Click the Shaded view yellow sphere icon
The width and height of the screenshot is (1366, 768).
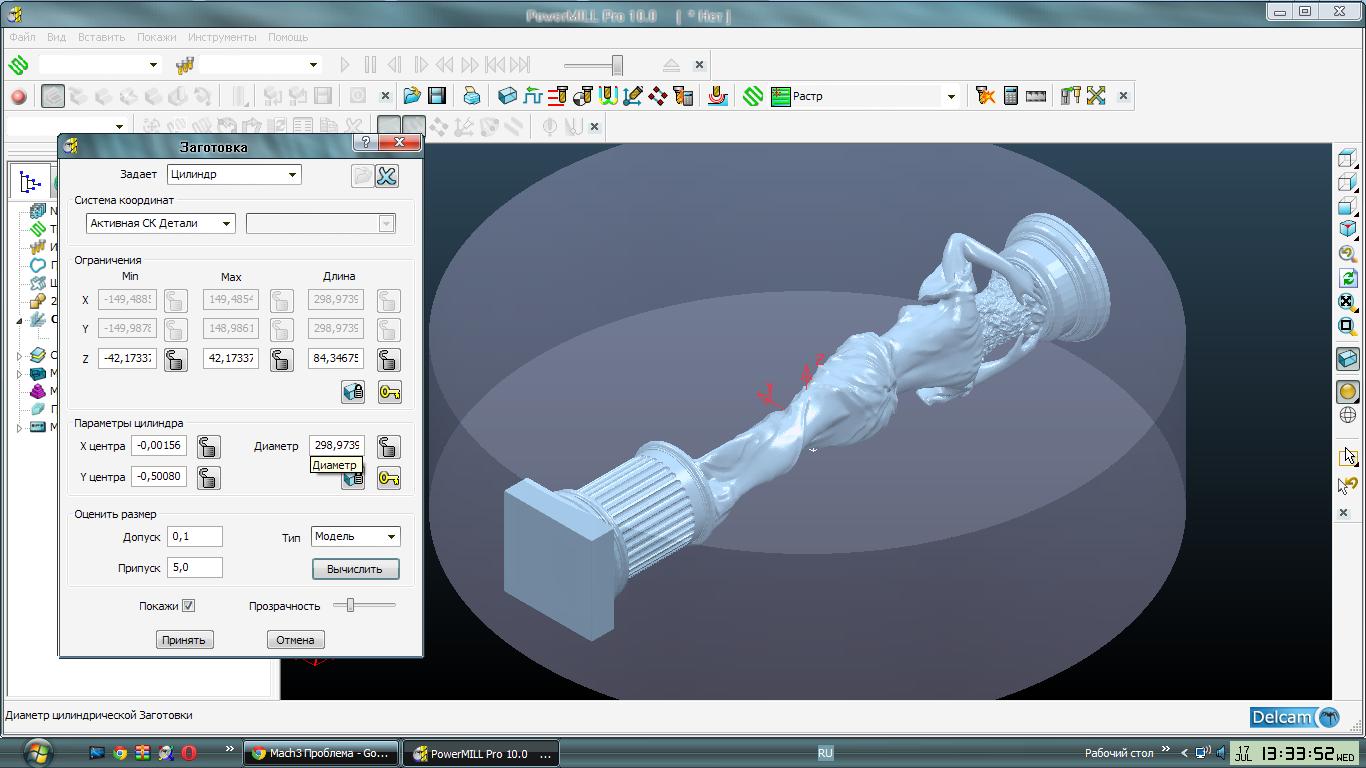(x=1347, y=392)
